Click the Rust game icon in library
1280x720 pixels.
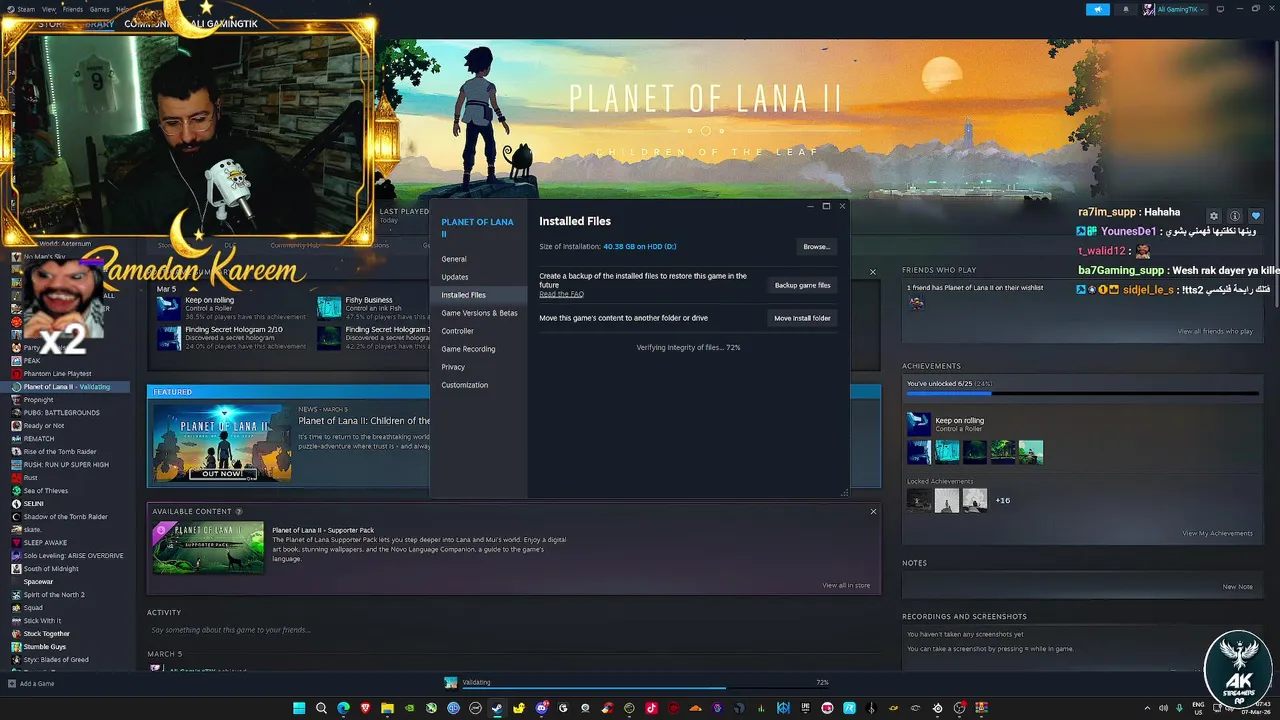(16, 478)
